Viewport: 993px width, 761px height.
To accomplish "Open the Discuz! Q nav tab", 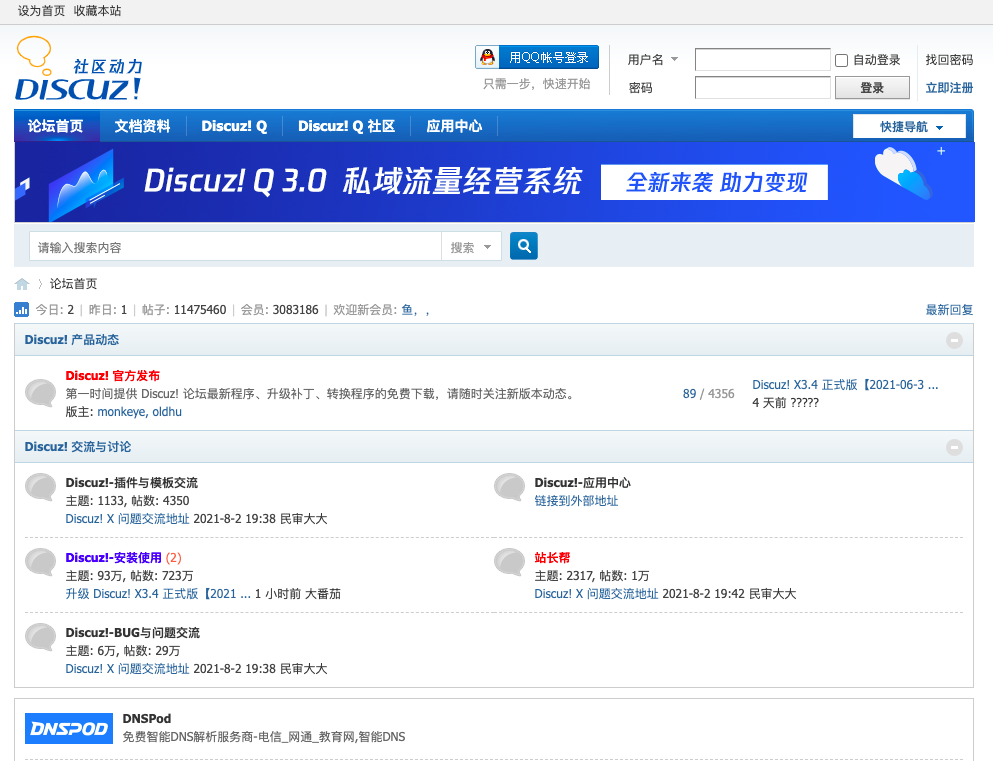I will [234, 126].
